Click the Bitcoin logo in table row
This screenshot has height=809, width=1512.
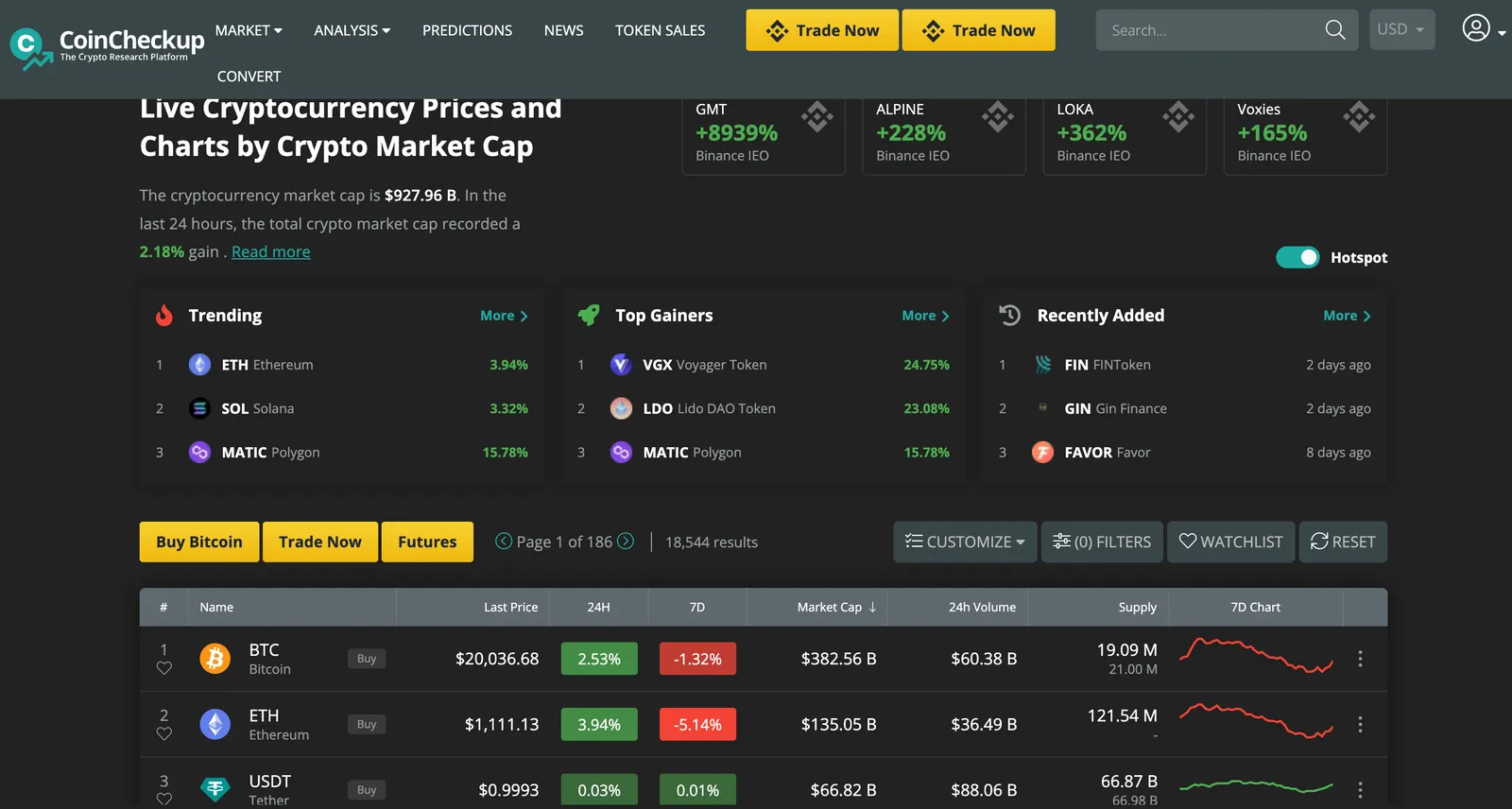click(215, 658)
